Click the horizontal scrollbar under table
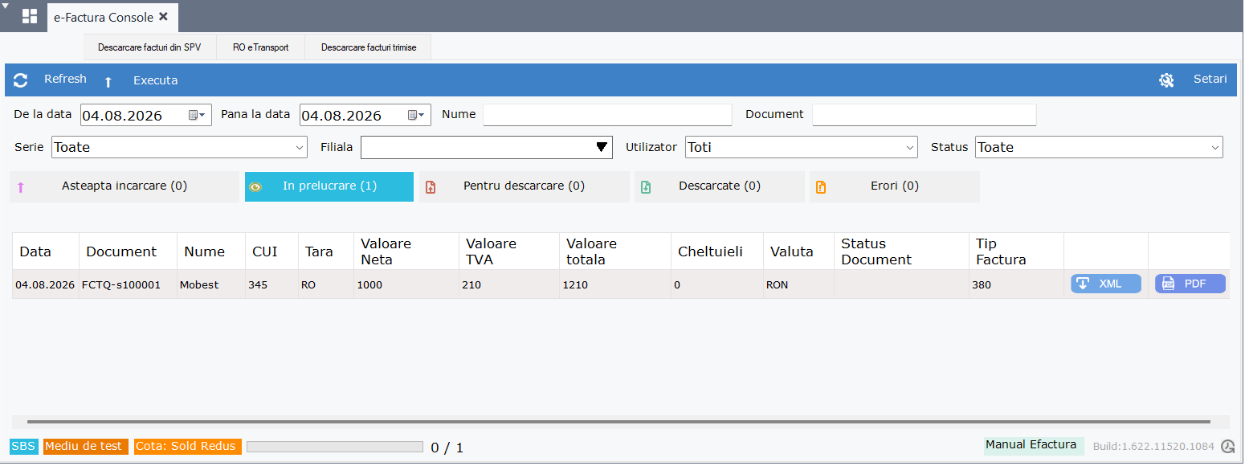 (x=618, y=422)
